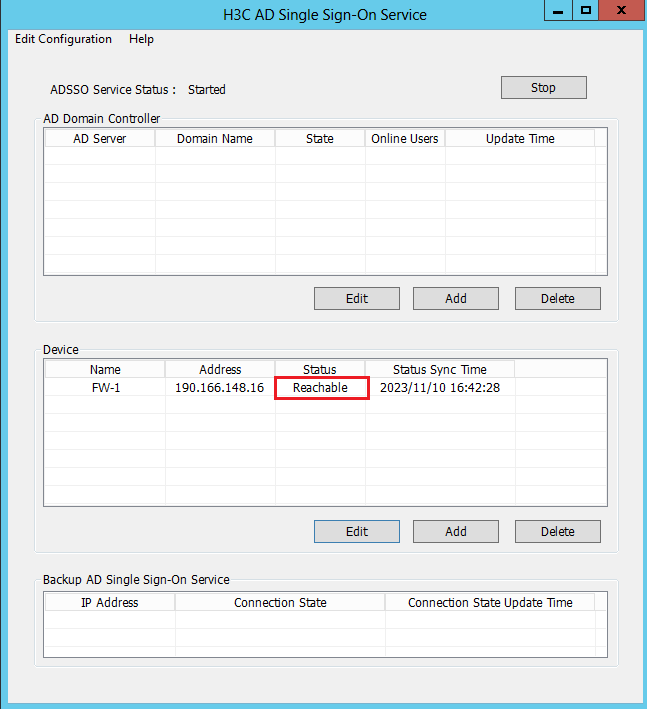
Task: Click the Device Status column header
Action: tap(320, 369)
